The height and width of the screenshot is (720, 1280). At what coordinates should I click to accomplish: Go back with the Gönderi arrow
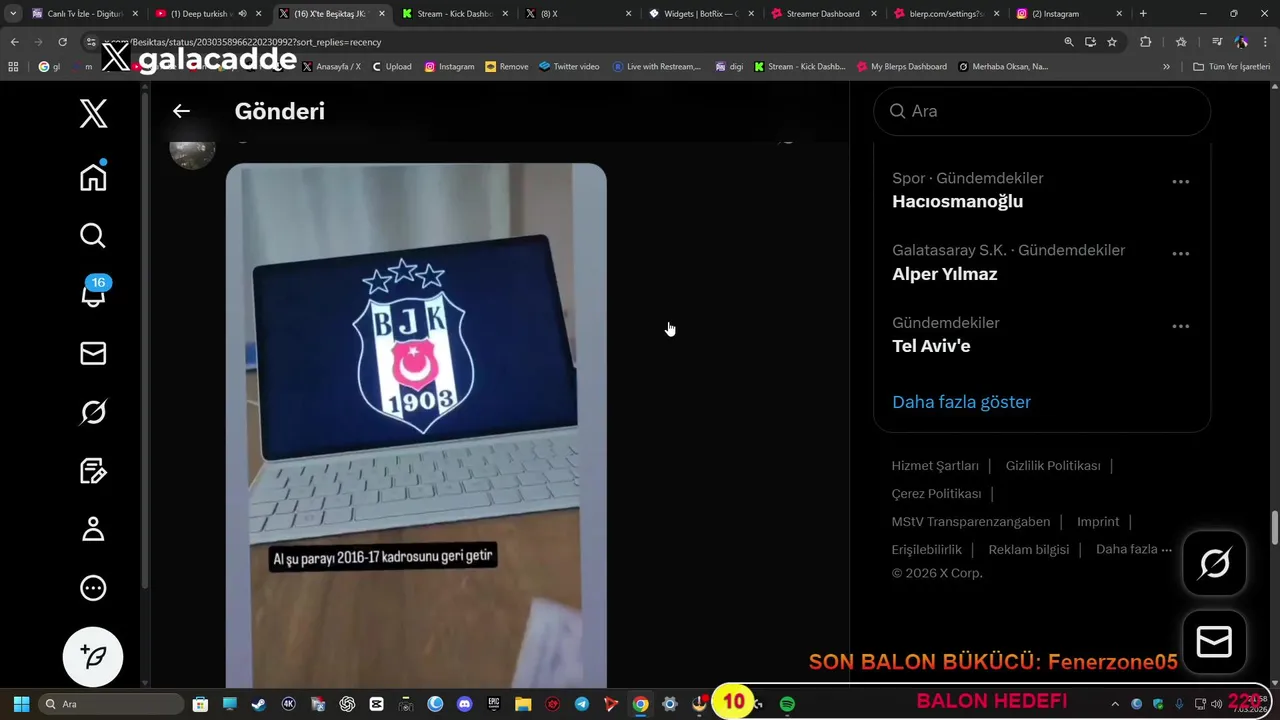click(181, 111)
